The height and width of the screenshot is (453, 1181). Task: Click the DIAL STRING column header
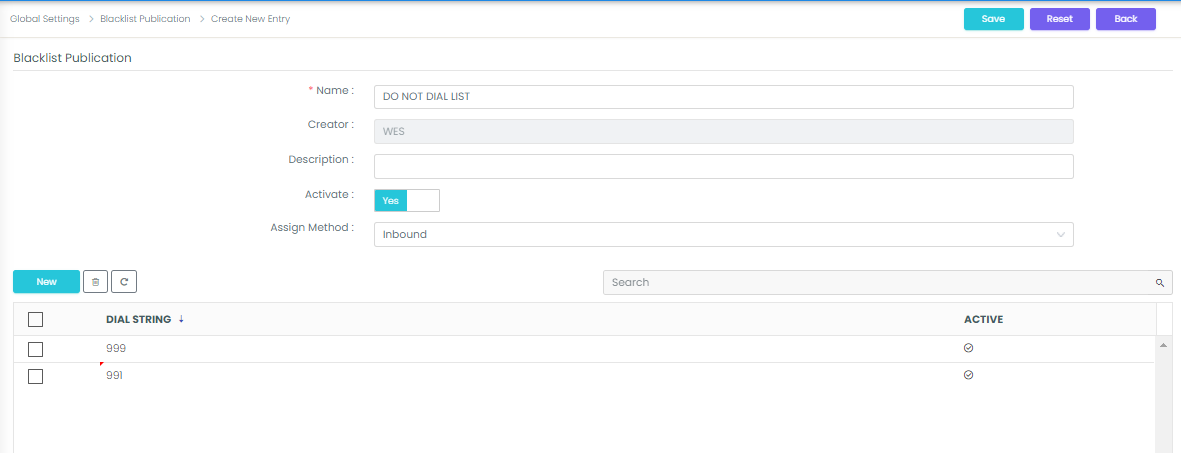click(x=139, y=320)
